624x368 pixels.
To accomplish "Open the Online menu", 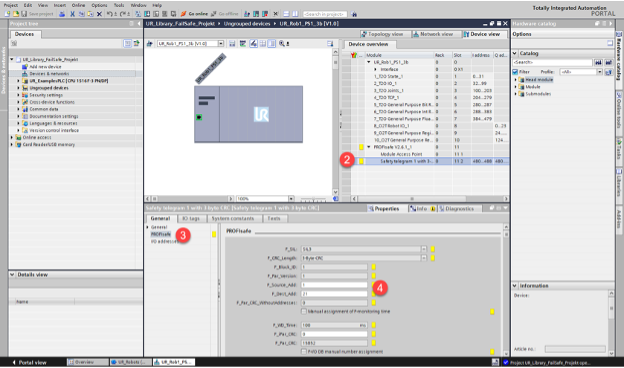I will 78,5.
